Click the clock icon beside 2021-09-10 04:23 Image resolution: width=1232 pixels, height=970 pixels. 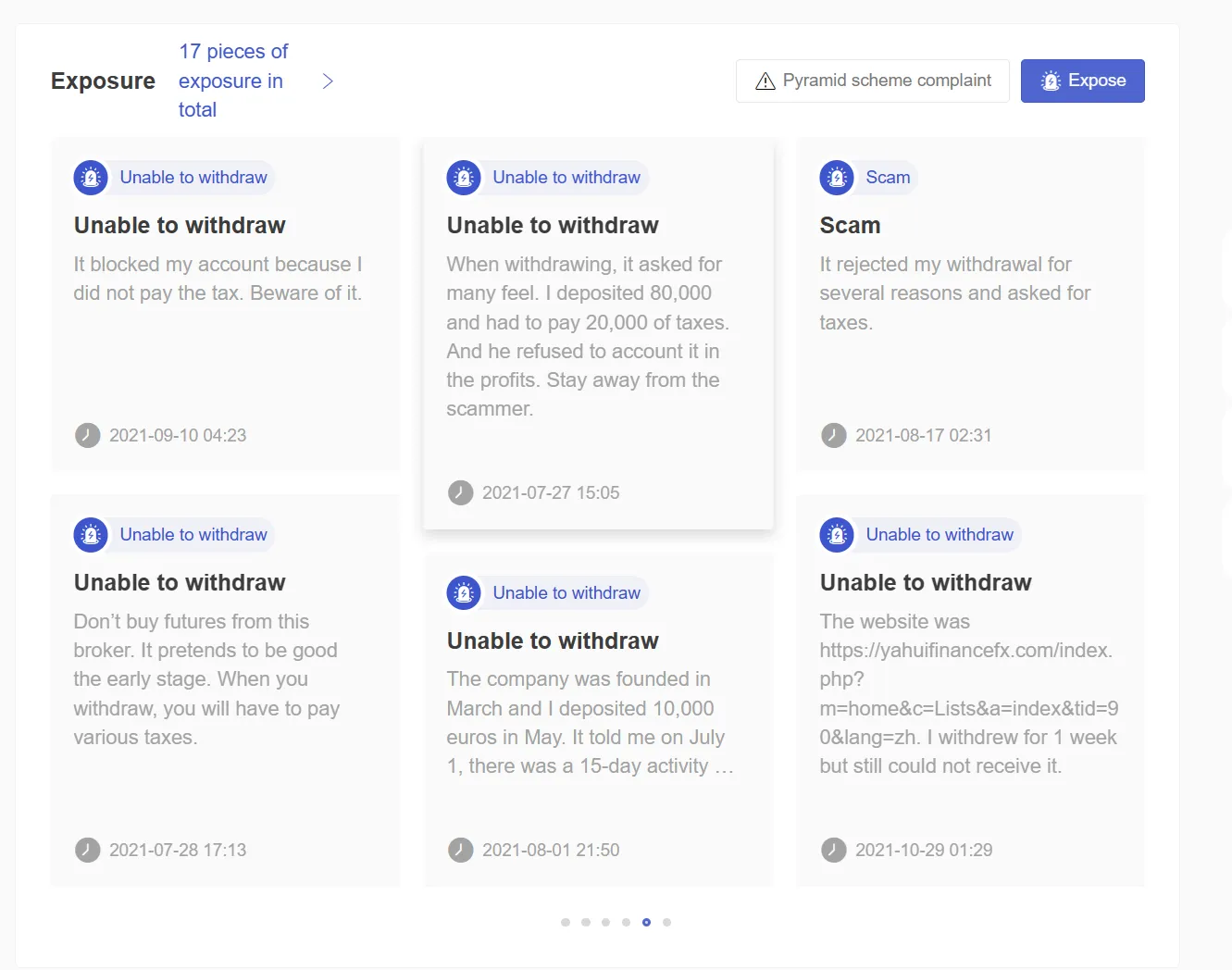(88, 435)
